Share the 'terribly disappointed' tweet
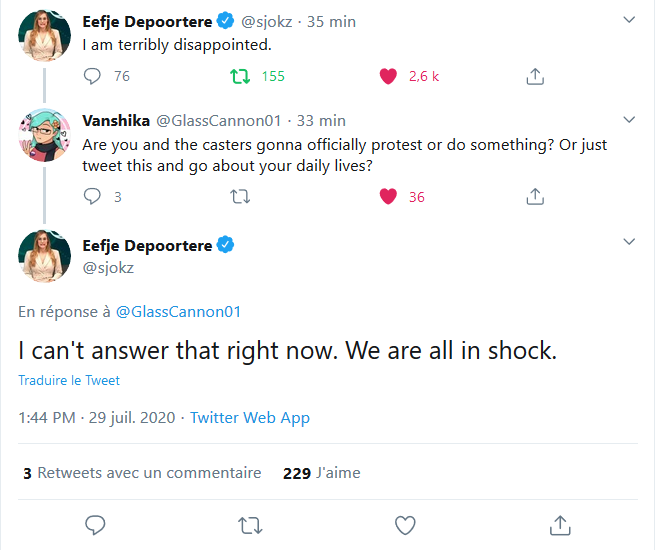 (x=535, y=76)
